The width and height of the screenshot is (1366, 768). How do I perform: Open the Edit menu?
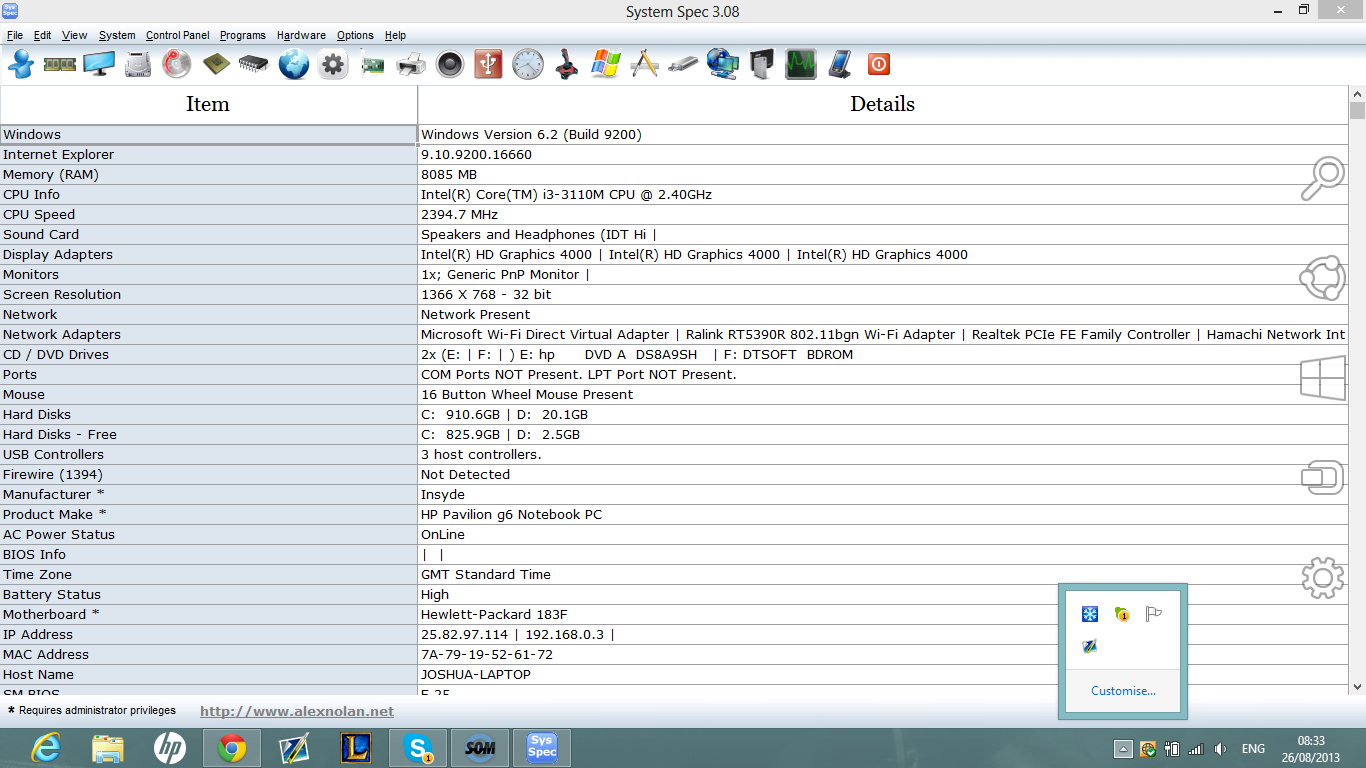[x=42, y=35]
